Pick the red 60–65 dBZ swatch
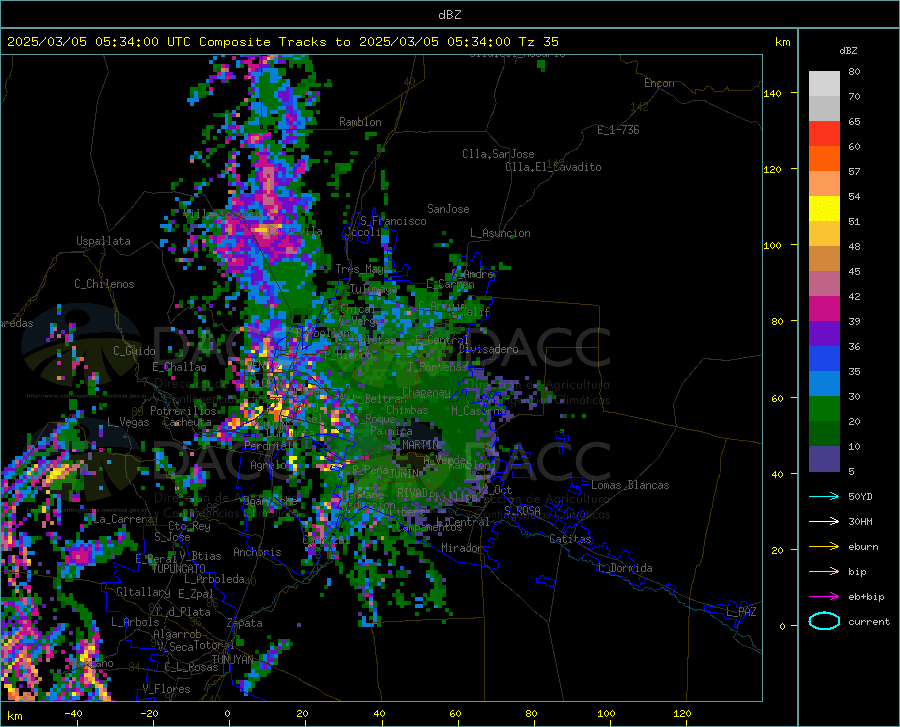 point(824,134)
